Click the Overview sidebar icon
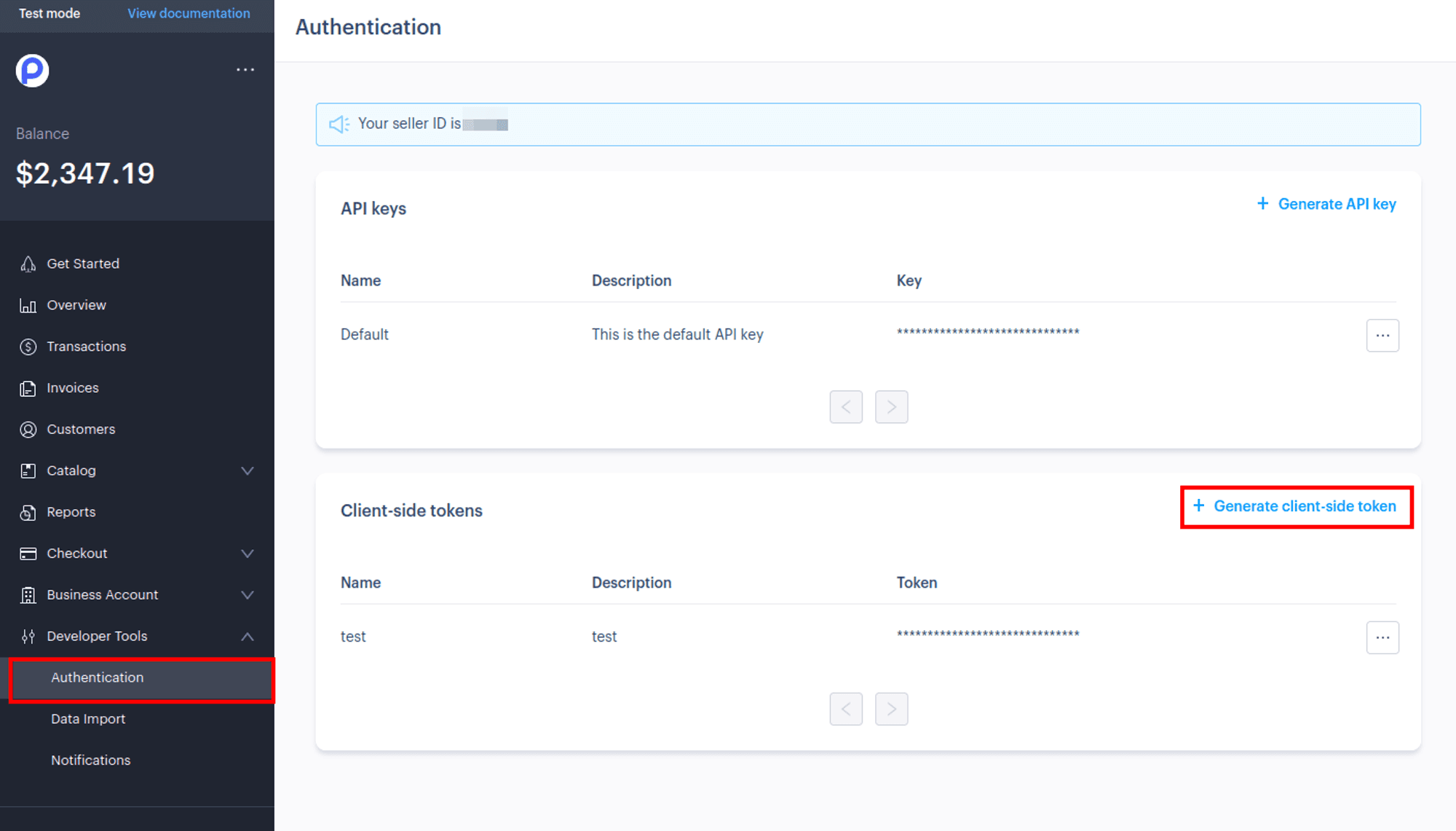Viewport: 1456px width, 831px height. [x=28, y=305]
